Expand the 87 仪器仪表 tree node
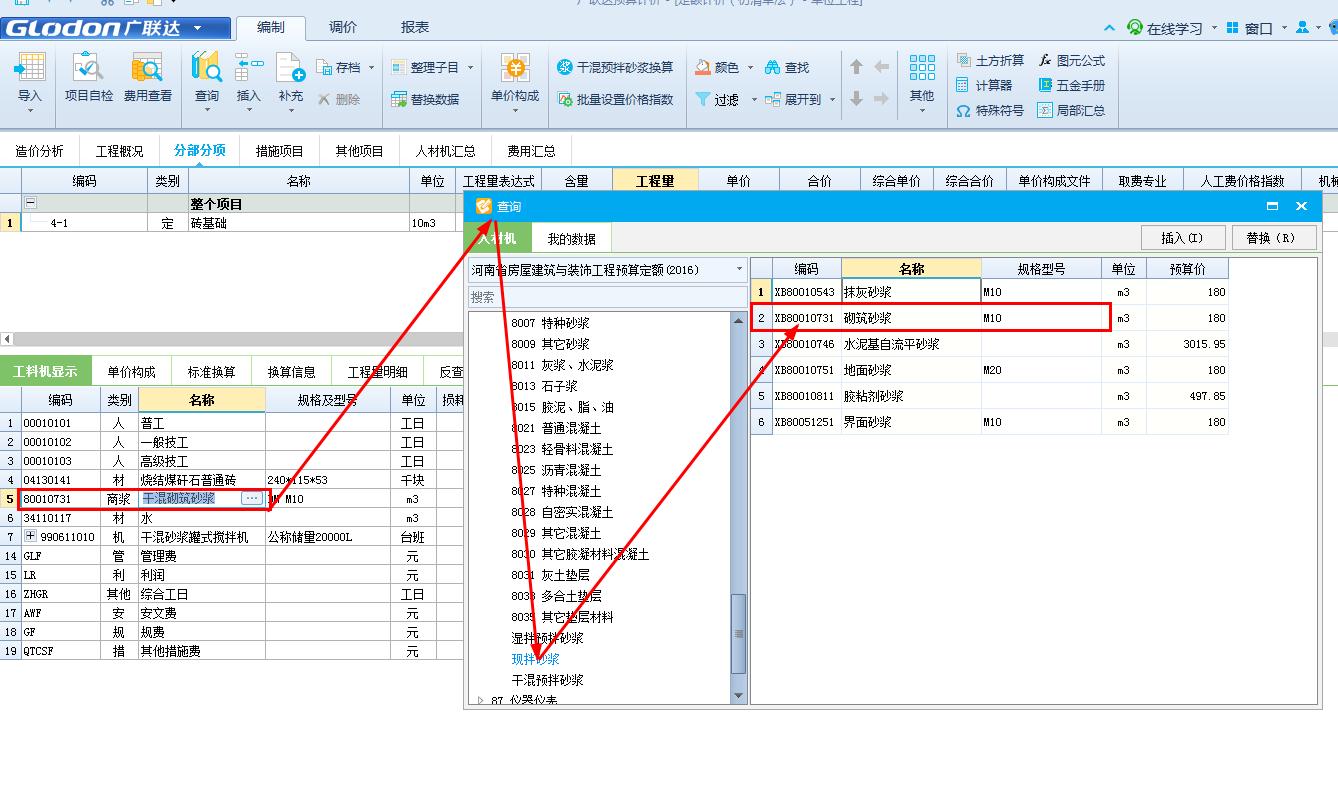The height and width of the screenshot is (796, 1338). coord(481,700)
